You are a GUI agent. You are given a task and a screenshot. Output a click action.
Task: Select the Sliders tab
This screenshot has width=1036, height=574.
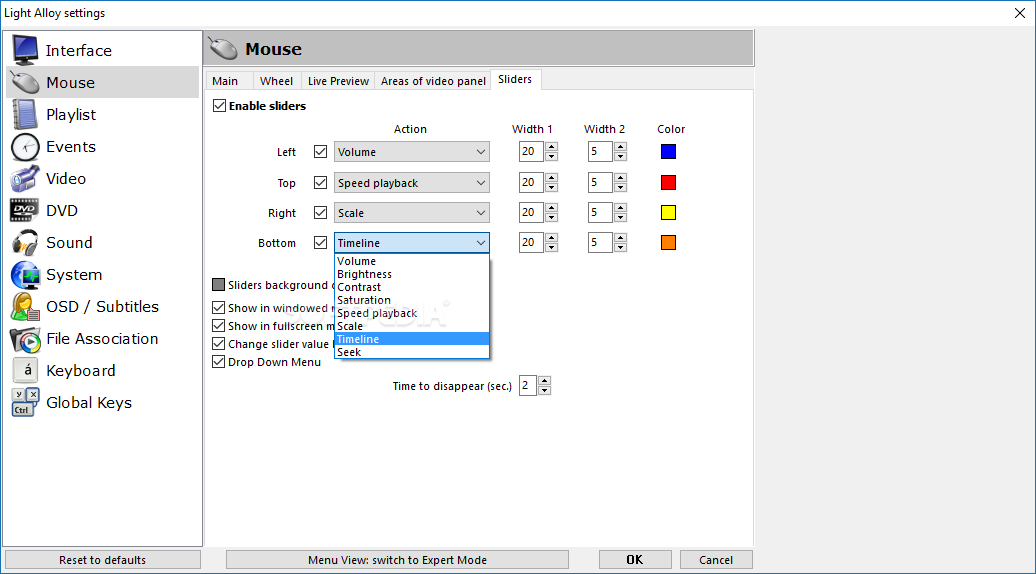[515, 79]
